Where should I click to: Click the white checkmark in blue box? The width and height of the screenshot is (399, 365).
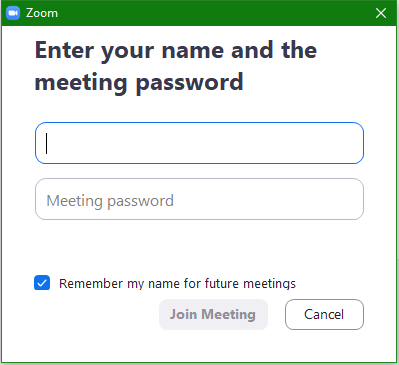[42, 283]
